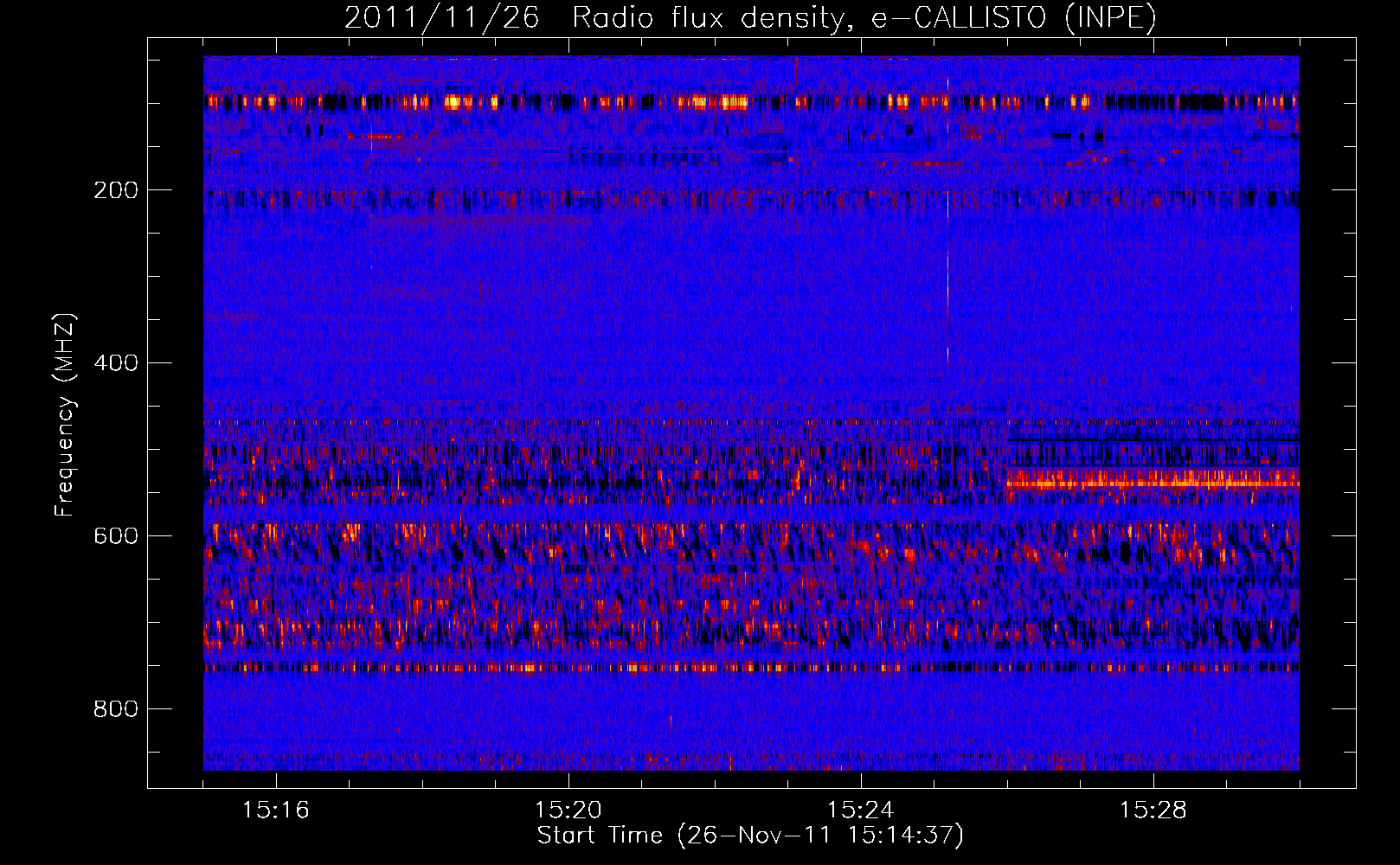
Task: Click the 800 frequency tick label
Action: (x=115, y=709)
